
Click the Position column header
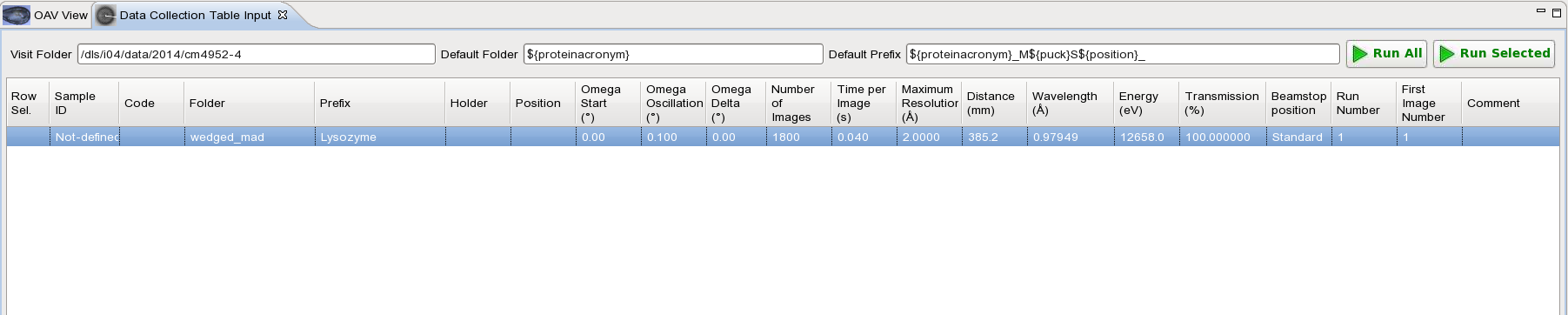point(543,103)
